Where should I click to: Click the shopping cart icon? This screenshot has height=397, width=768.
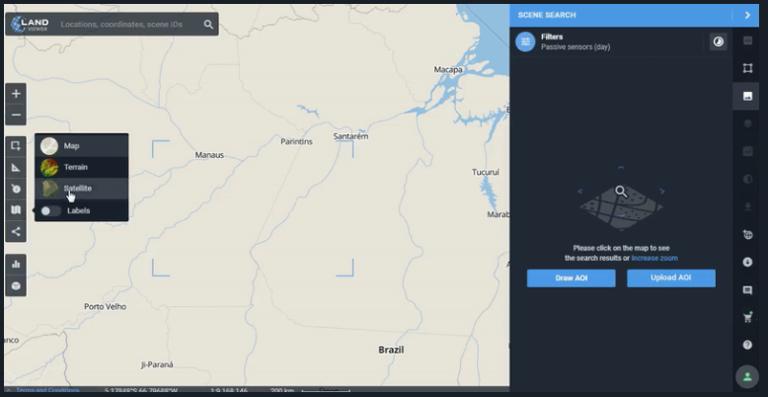747,317
